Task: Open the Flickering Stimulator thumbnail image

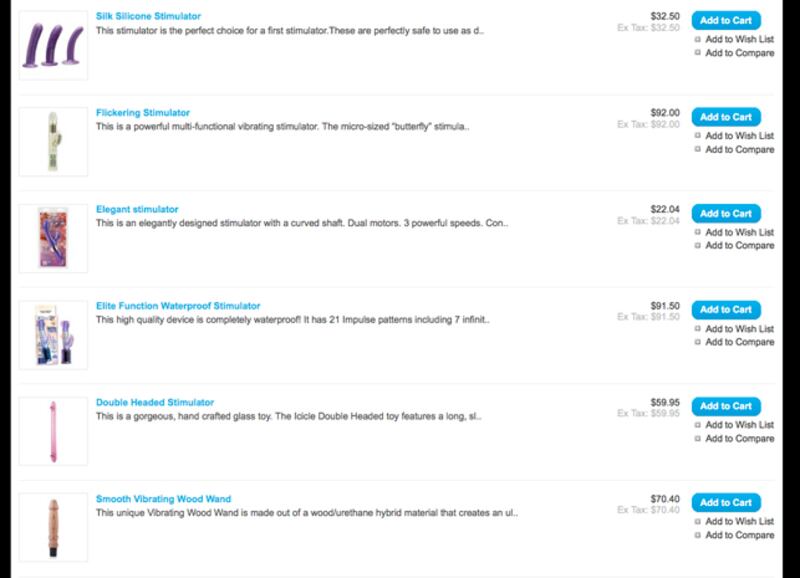Action: 53,142
